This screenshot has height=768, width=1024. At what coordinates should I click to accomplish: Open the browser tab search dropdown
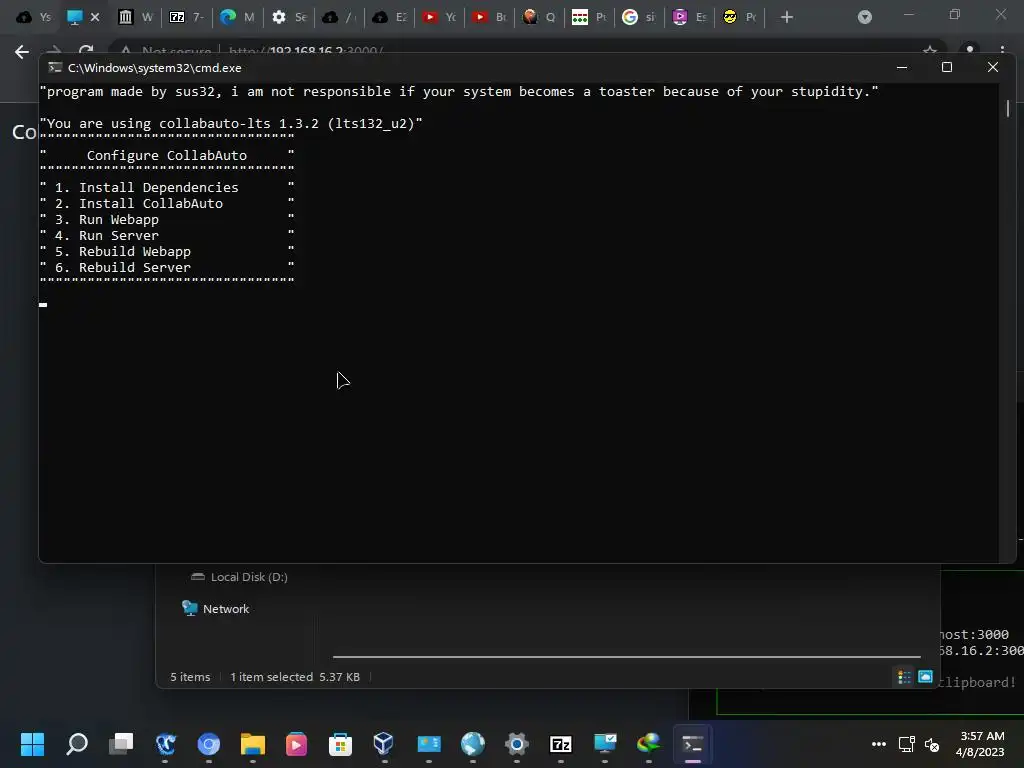coord(865,17)
